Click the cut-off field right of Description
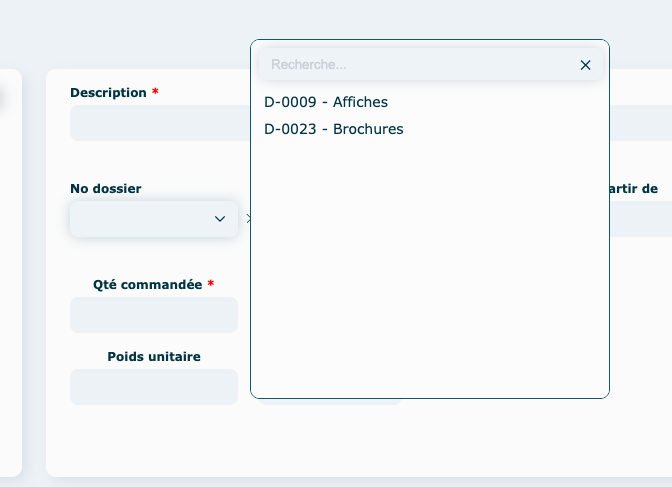This screenshot has height=487, width=672. [640, 123]
